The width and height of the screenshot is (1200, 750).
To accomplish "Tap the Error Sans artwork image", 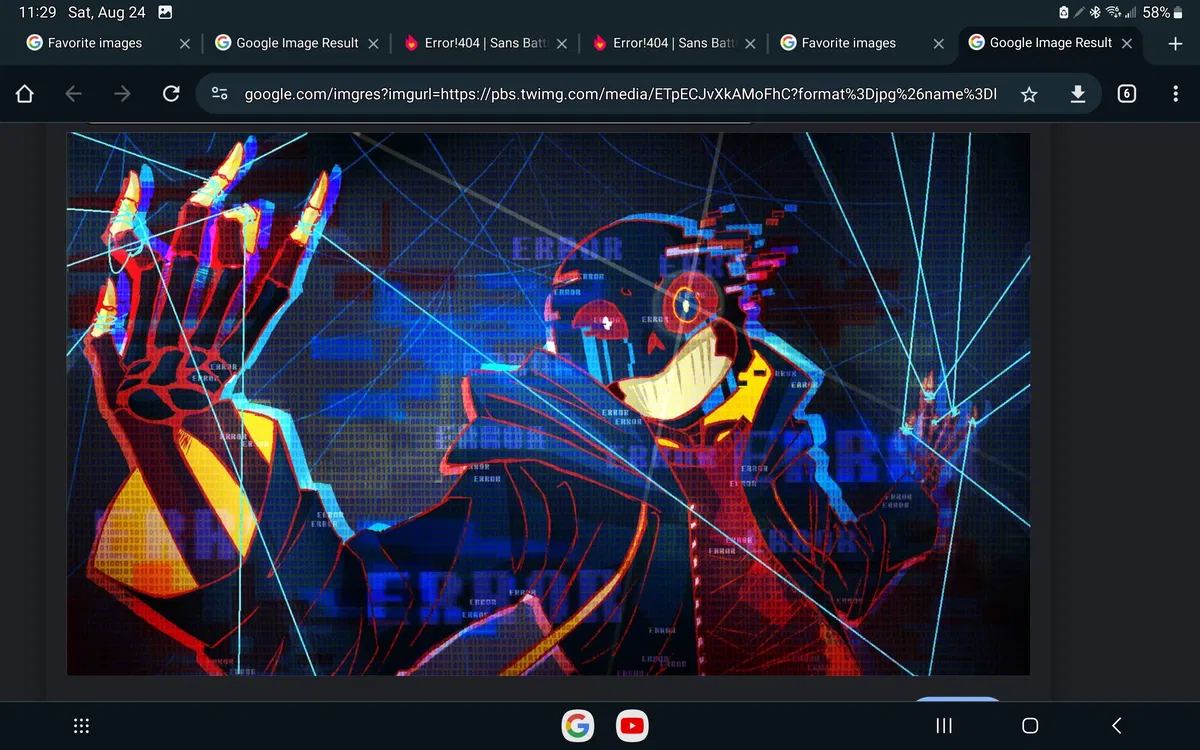I will (x=548, y=403).
